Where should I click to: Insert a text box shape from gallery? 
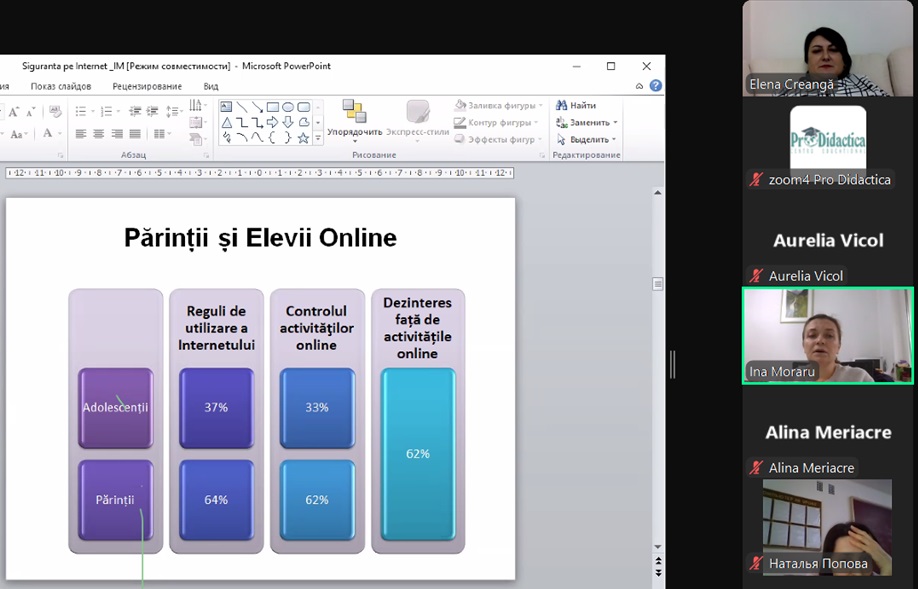coord(227,107)
